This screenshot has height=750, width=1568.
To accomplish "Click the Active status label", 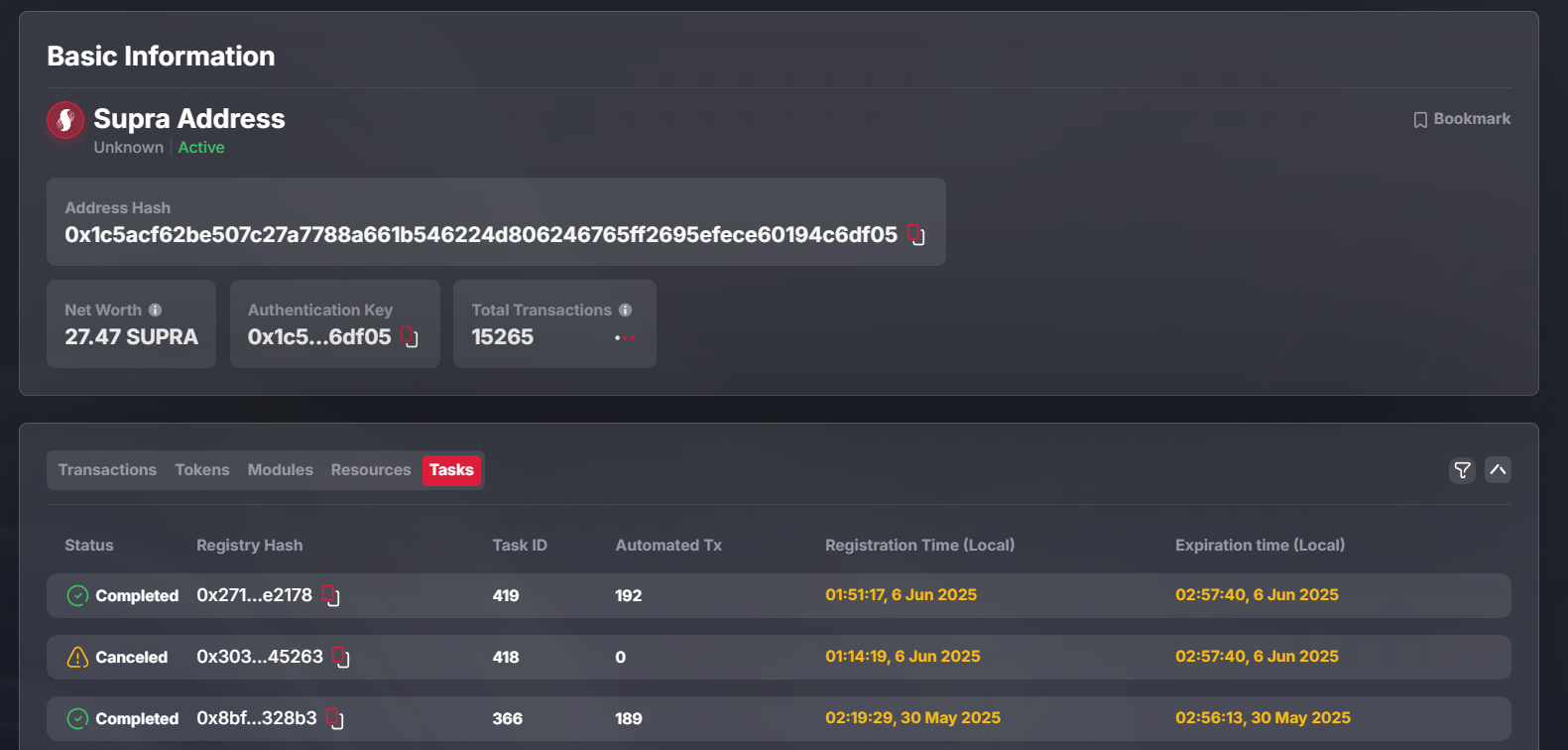I will click(x=201, y=148).
